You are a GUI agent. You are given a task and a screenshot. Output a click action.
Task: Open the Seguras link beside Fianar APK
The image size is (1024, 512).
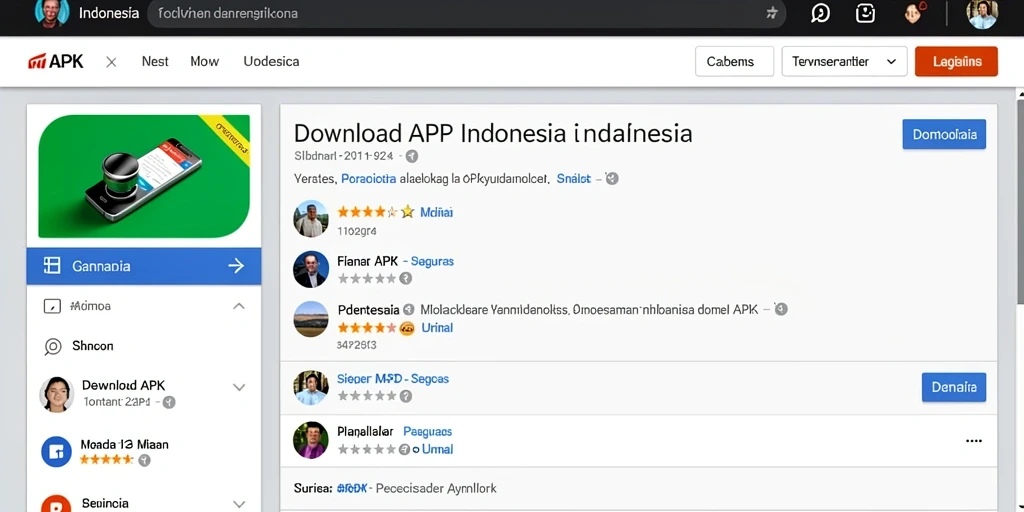tap(432, 261)
